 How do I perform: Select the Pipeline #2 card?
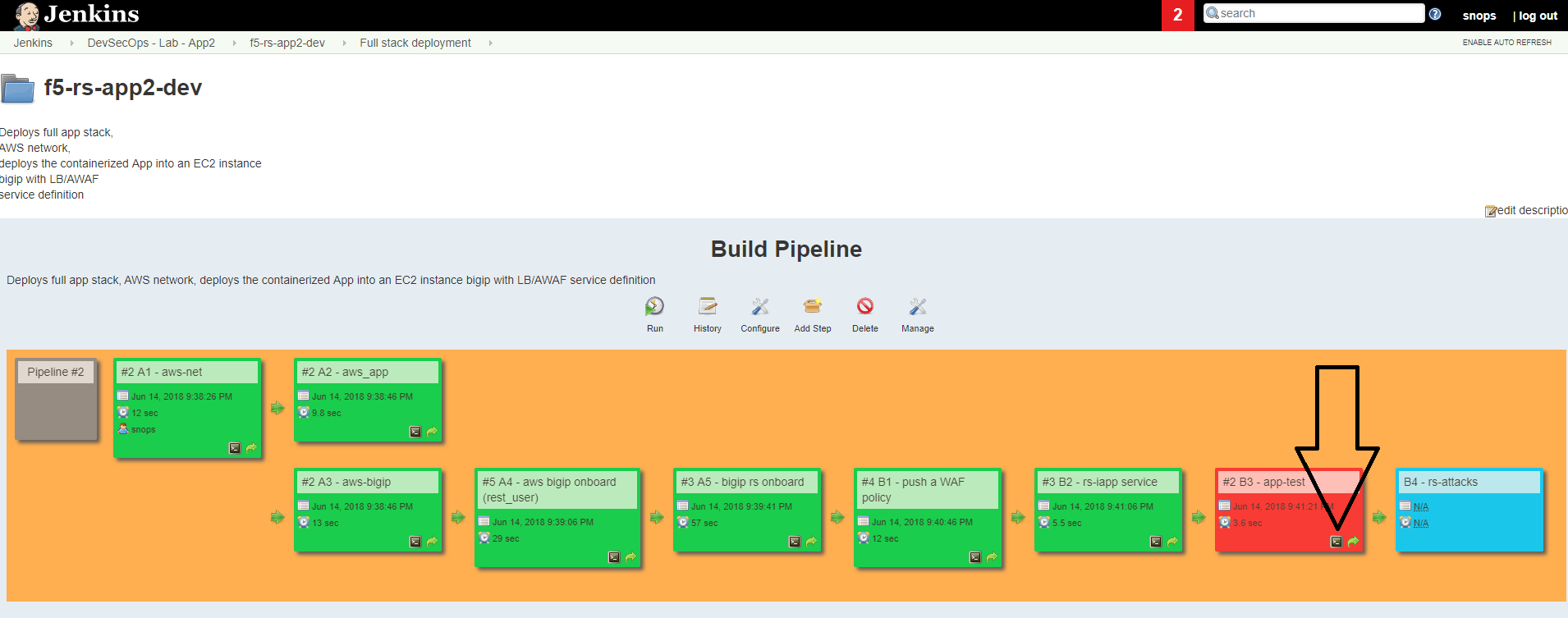(56, 399)
